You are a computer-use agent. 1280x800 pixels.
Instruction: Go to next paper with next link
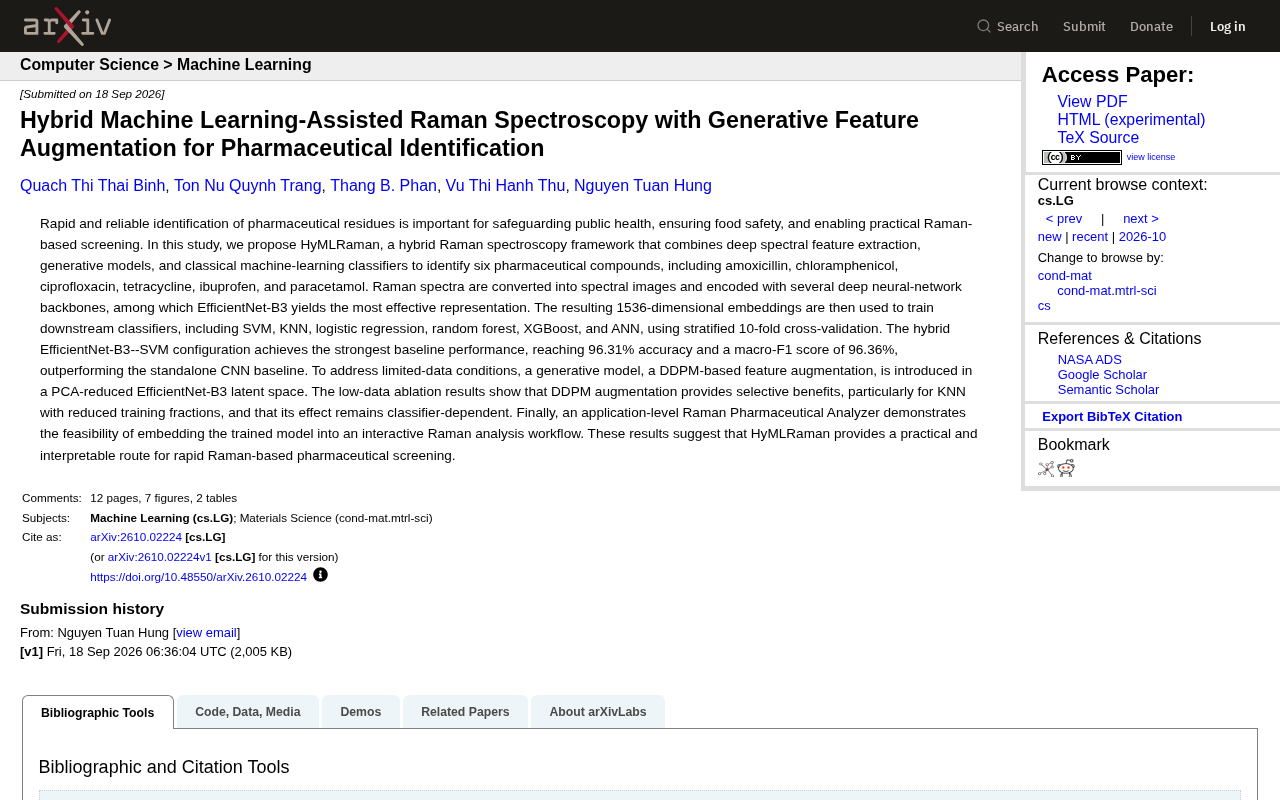[x=1141, y=219]
